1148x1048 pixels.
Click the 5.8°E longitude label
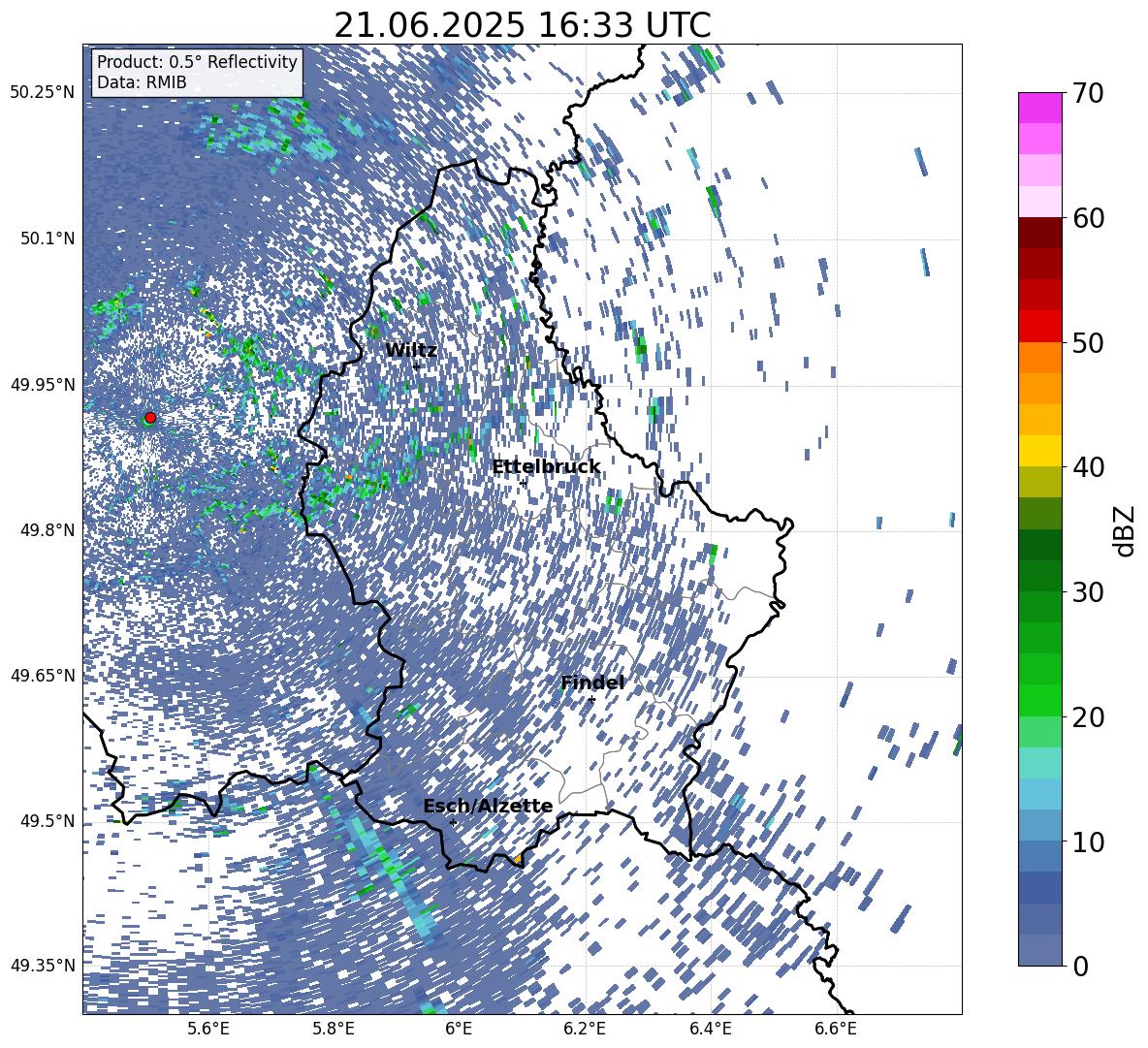pyautogui.click(x=334, y=1030)
